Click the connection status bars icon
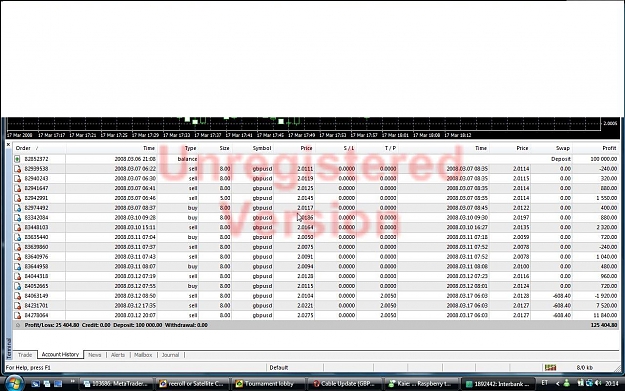 click(550, 367)
